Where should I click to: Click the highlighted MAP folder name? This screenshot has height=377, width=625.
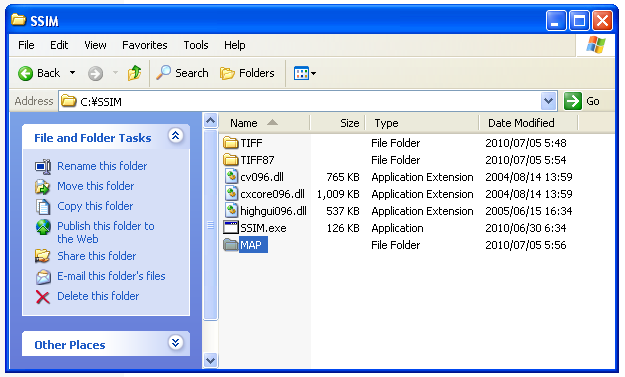click(253, 245)
